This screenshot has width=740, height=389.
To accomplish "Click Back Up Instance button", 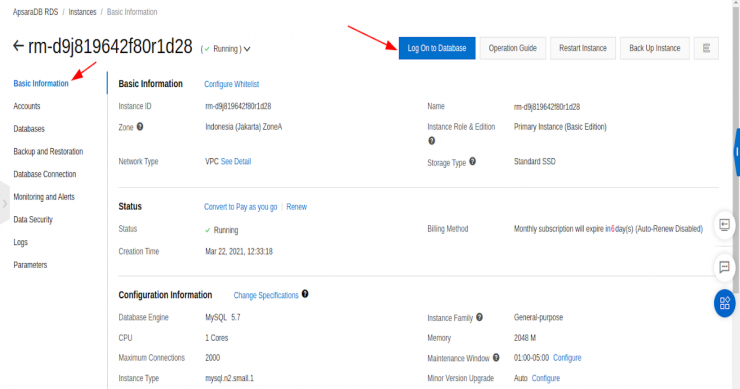I will (655, 48).
